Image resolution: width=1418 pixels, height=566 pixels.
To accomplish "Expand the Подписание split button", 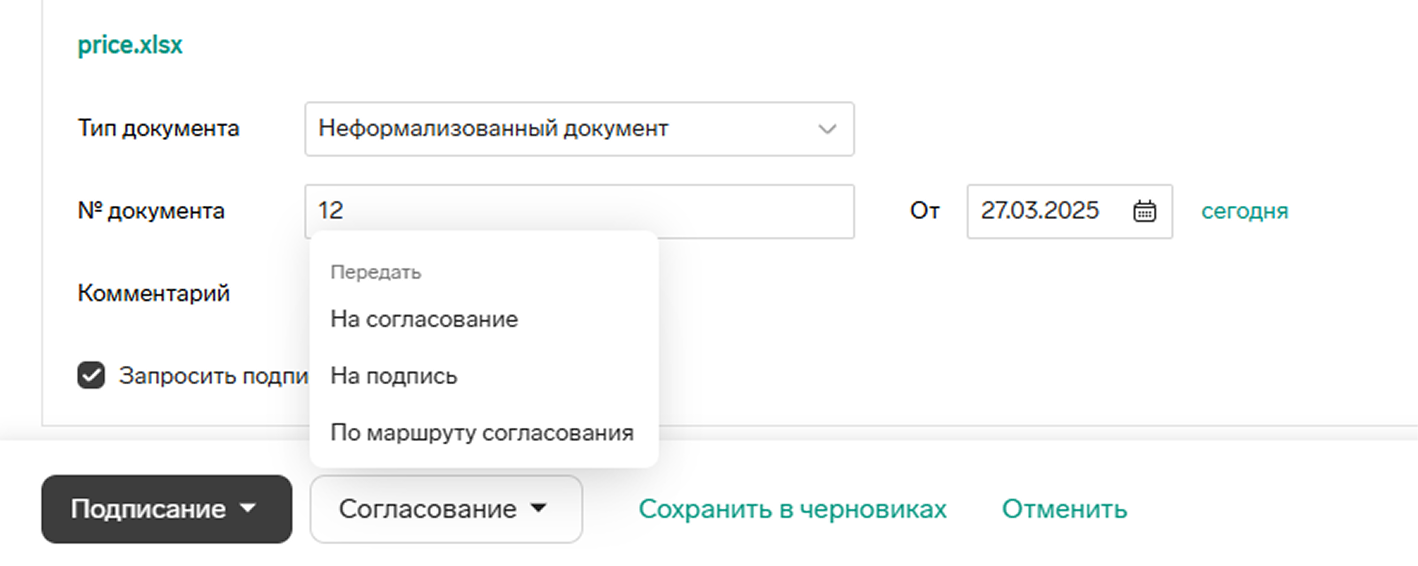I will pyautogui.click(x=166, y=509).
